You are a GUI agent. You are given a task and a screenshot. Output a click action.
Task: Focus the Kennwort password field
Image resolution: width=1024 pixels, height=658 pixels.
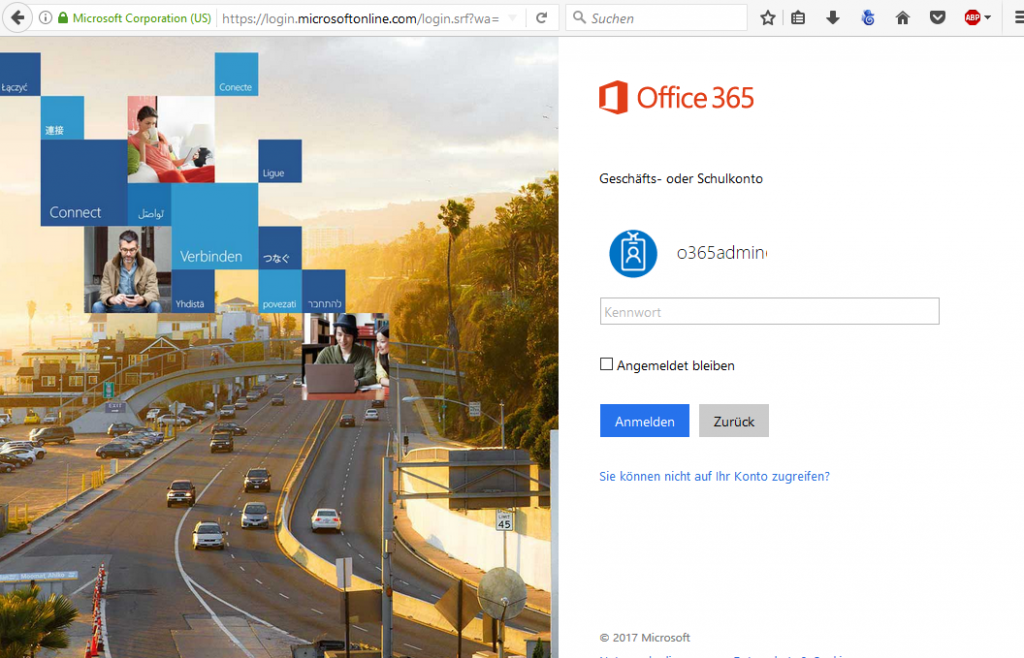[x=768, y=311]
